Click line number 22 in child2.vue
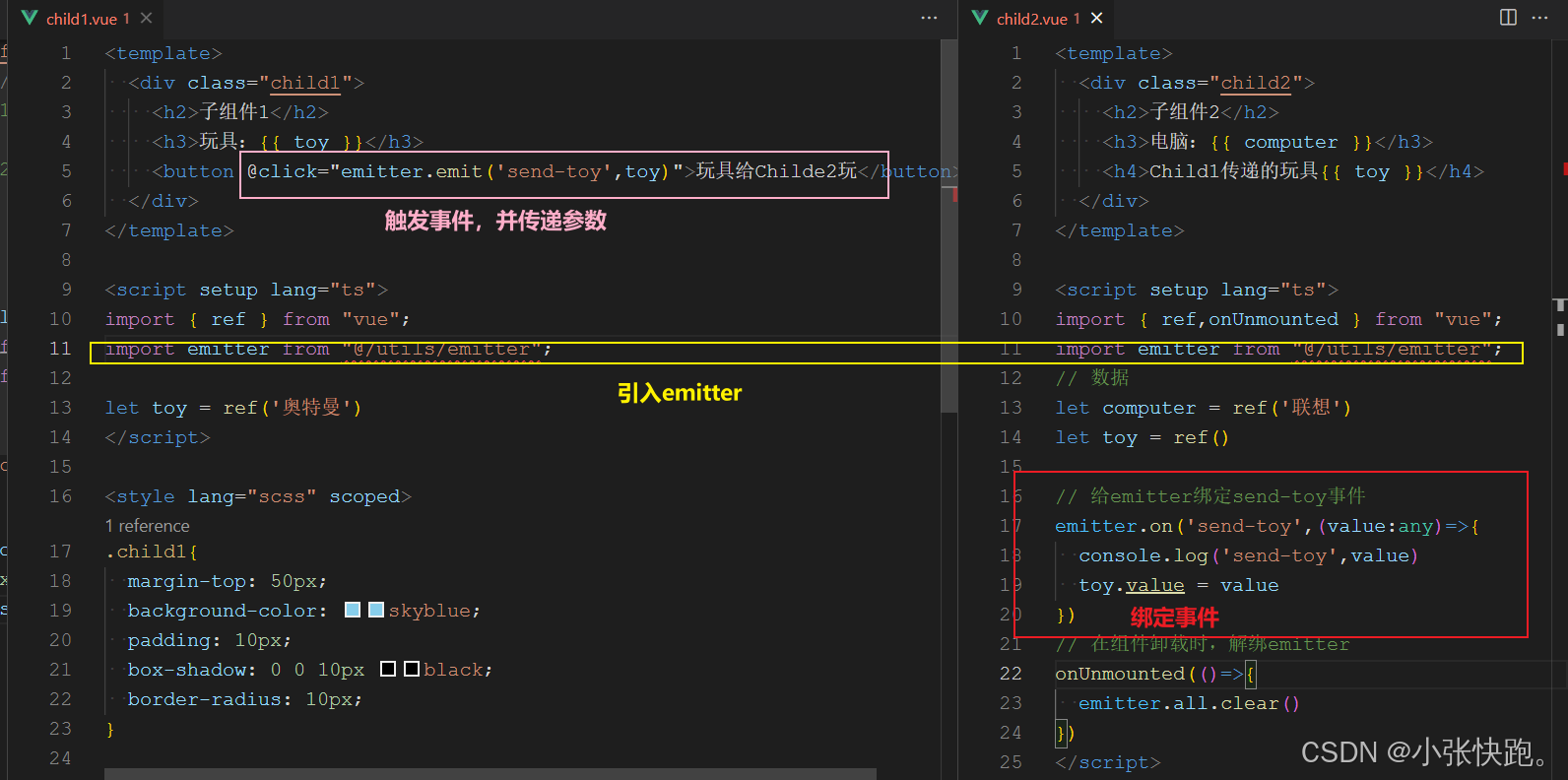 [x=1011, y=674]
